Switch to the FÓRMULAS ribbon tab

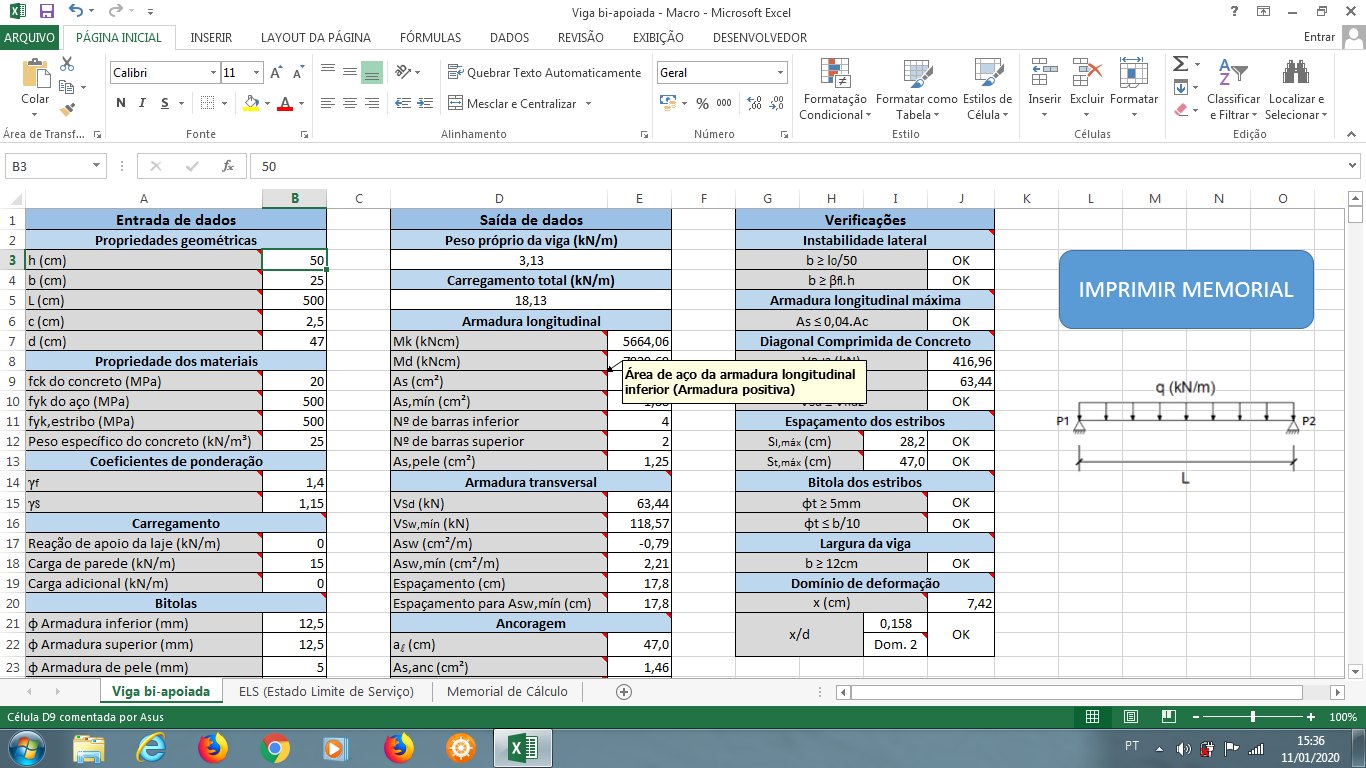(x=431, y=37)
